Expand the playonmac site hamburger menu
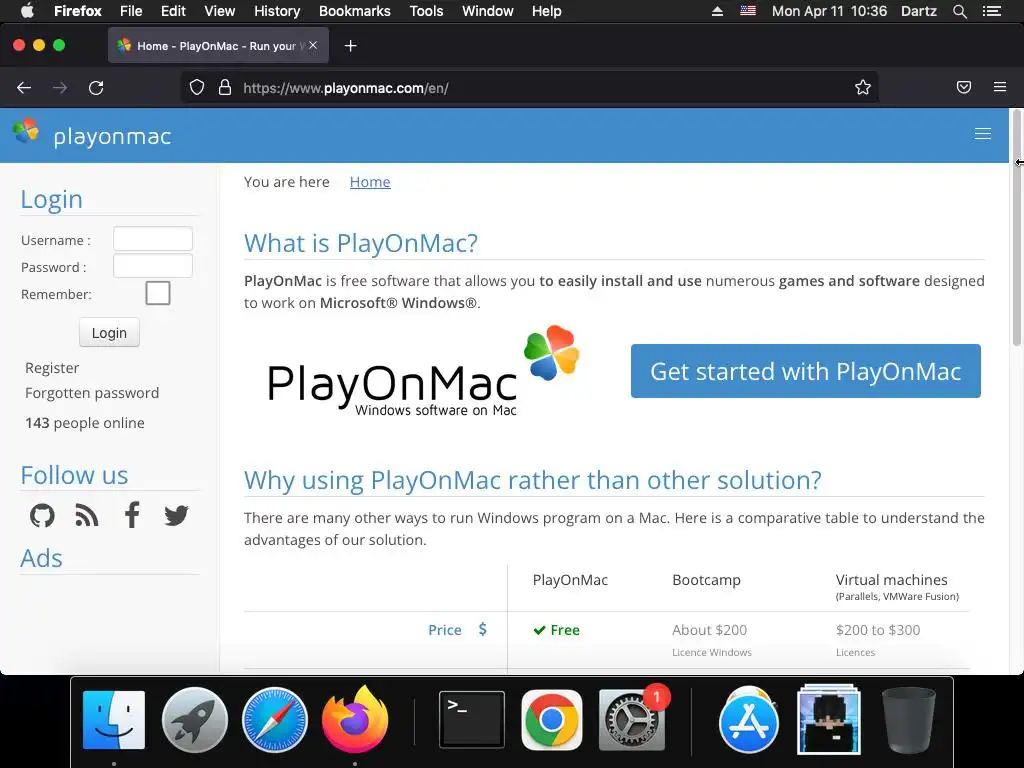The height and width of the screenshot is (768, 1024). [983, 134]
